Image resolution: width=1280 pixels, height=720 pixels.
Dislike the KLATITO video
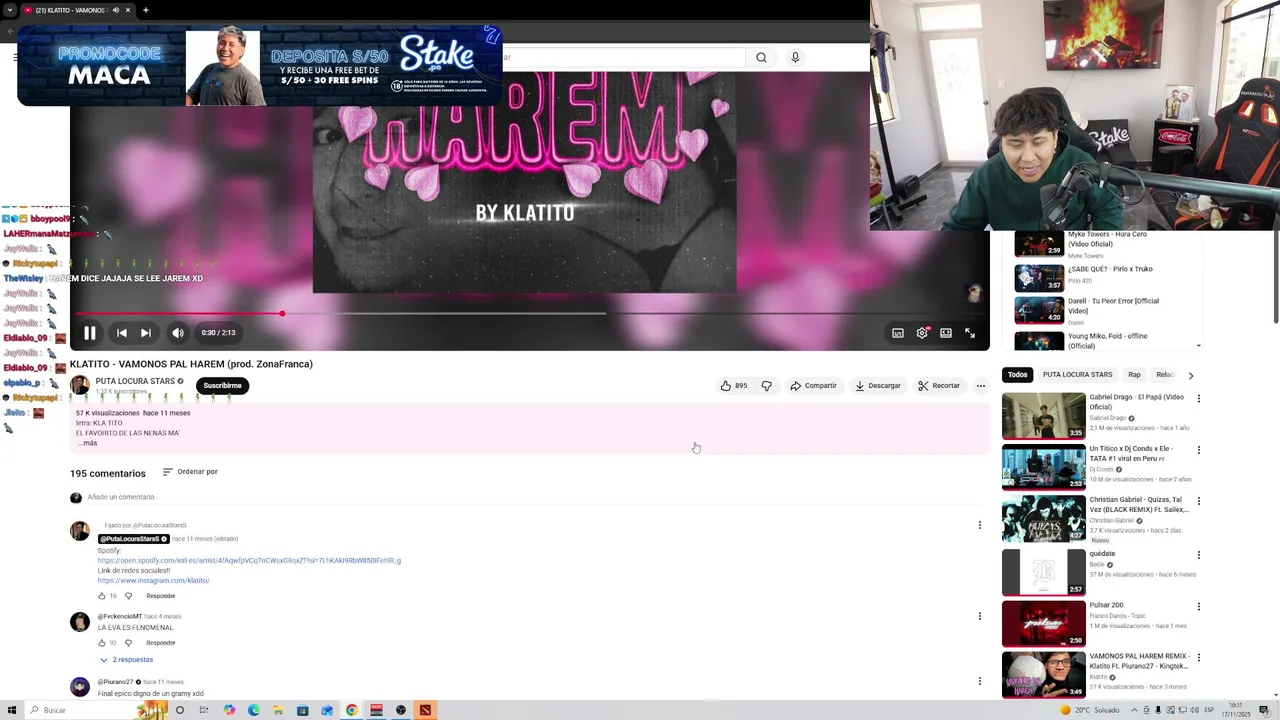766,386
